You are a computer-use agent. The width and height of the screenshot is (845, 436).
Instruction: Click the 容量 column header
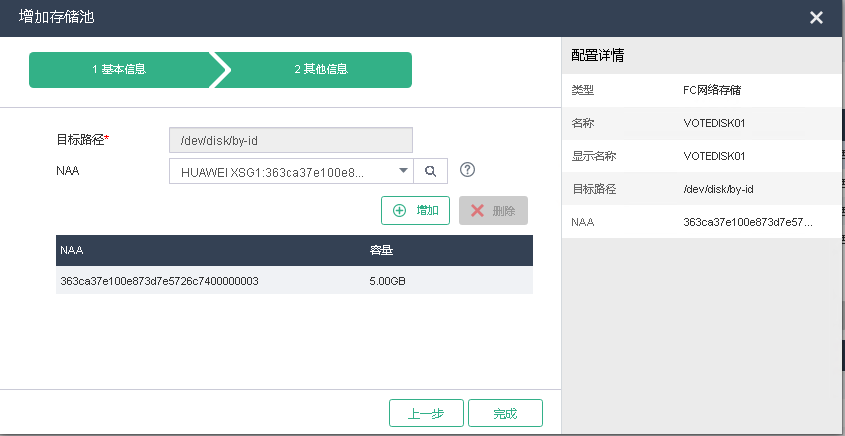pyautogui.click(x=381, y=250)
